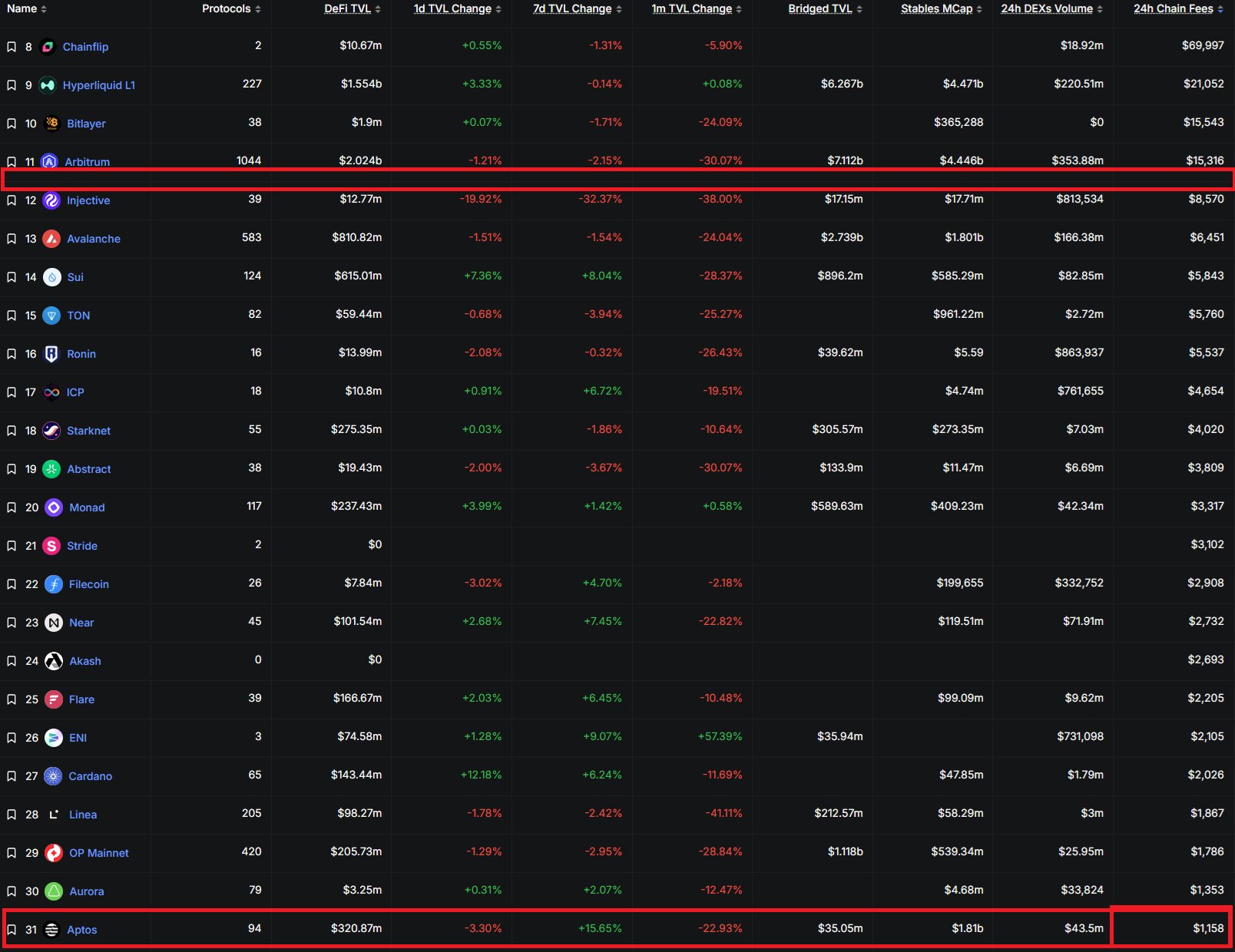Click the Arbitrum chain logo
Viewport: 1235px width, 952px height.
click(49, 162)
